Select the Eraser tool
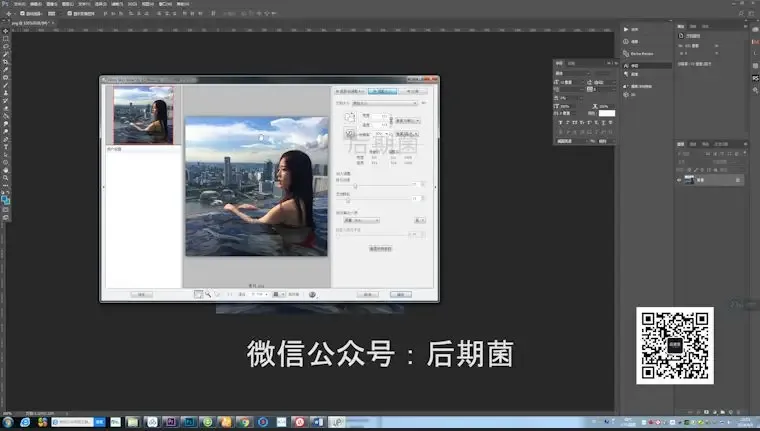 (7, 108)
